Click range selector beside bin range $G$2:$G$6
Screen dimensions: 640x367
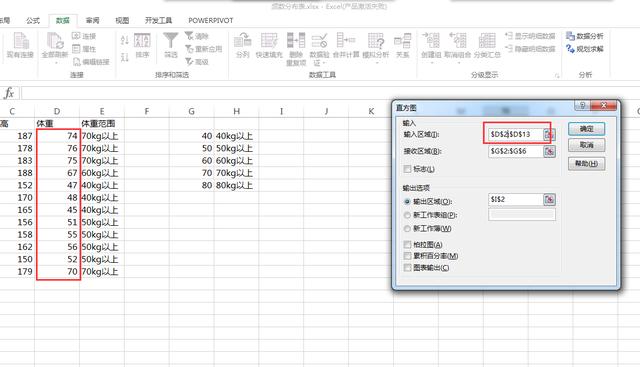(549, 151)
